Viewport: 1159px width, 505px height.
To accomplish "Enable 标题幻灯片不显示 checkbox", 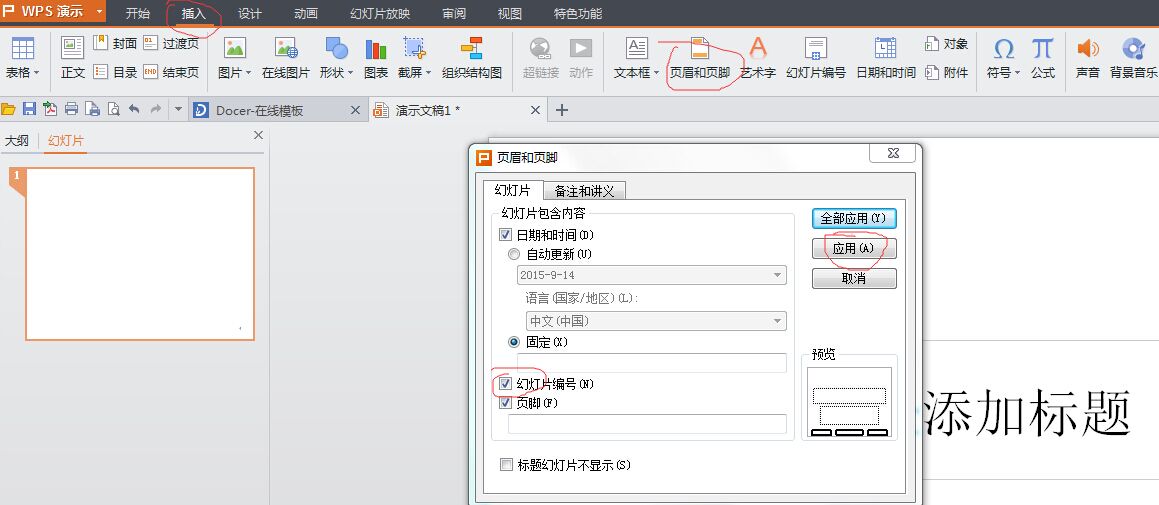I will (506, 465).
